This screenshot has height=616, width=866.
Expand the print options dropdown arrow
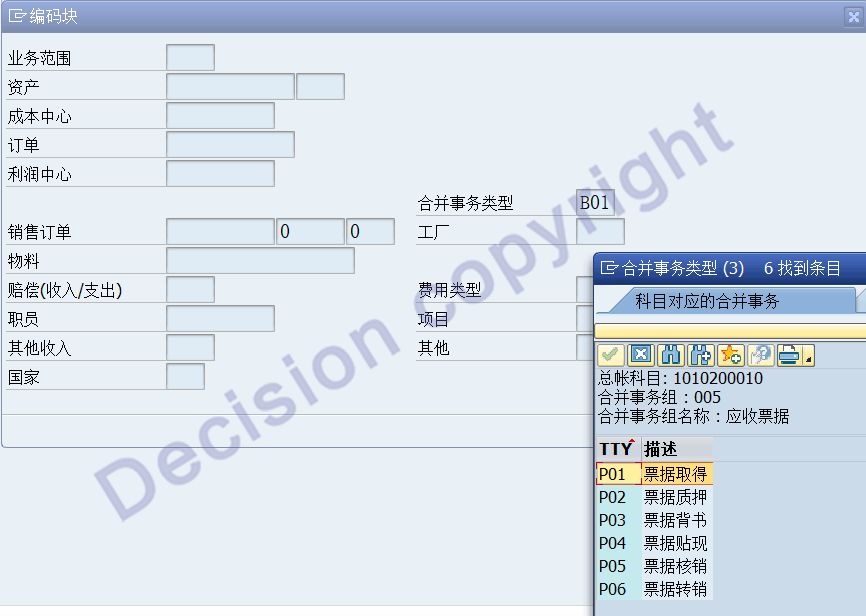pos(809,358)
